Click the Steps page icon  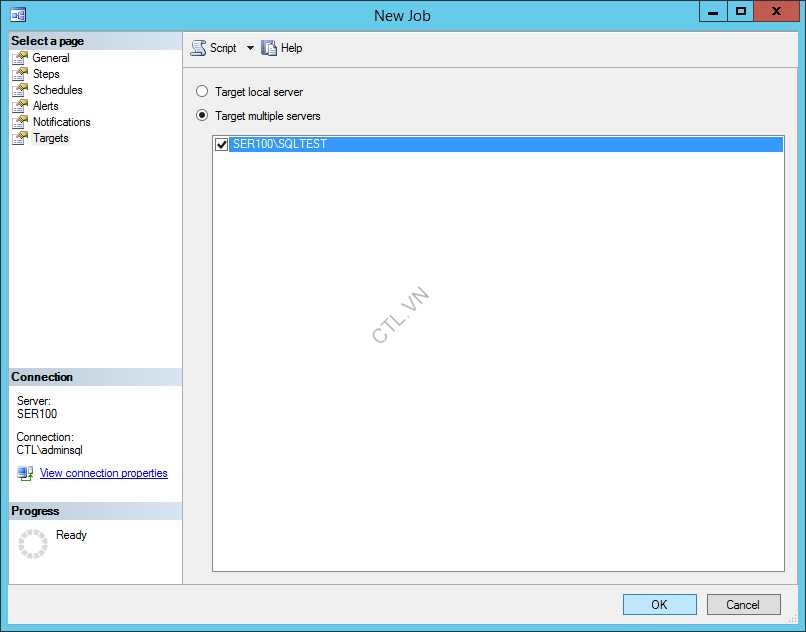pyautogui.click(x=20, y=74)
